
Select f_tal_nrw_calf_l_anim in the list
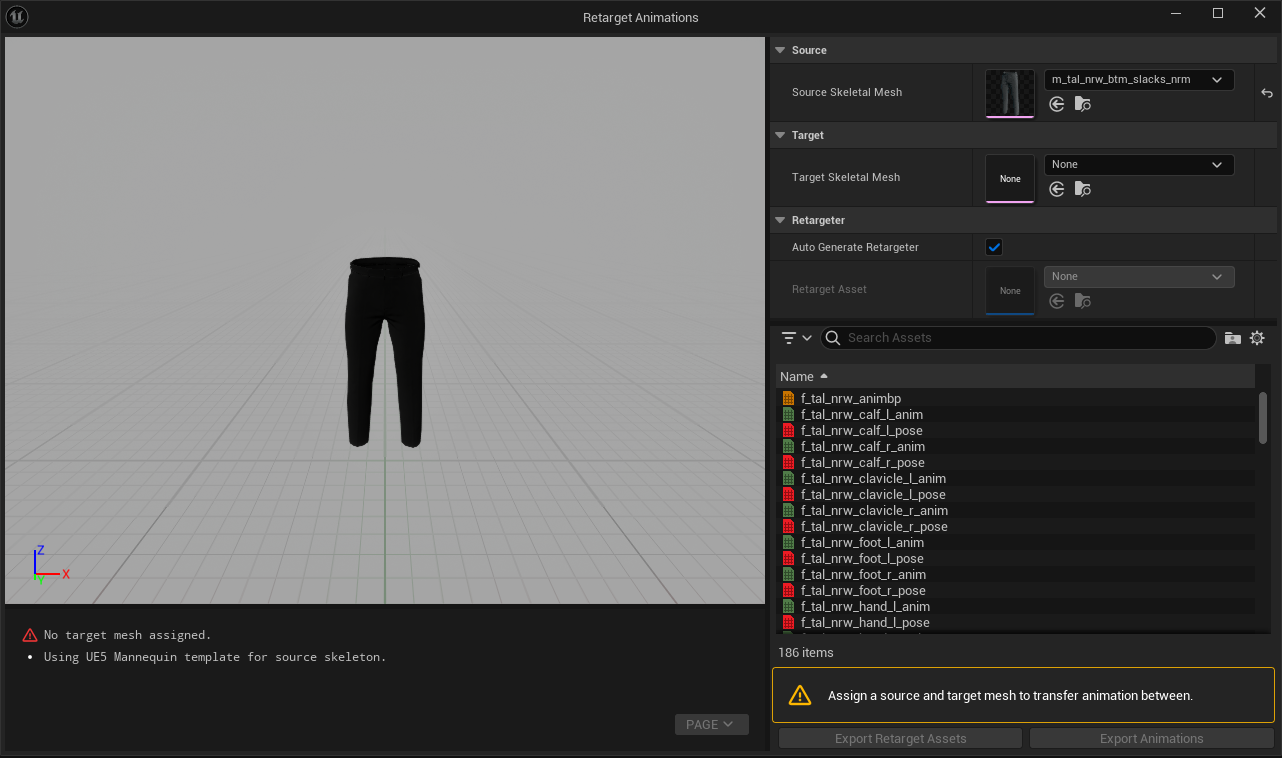coord(1015,415)
